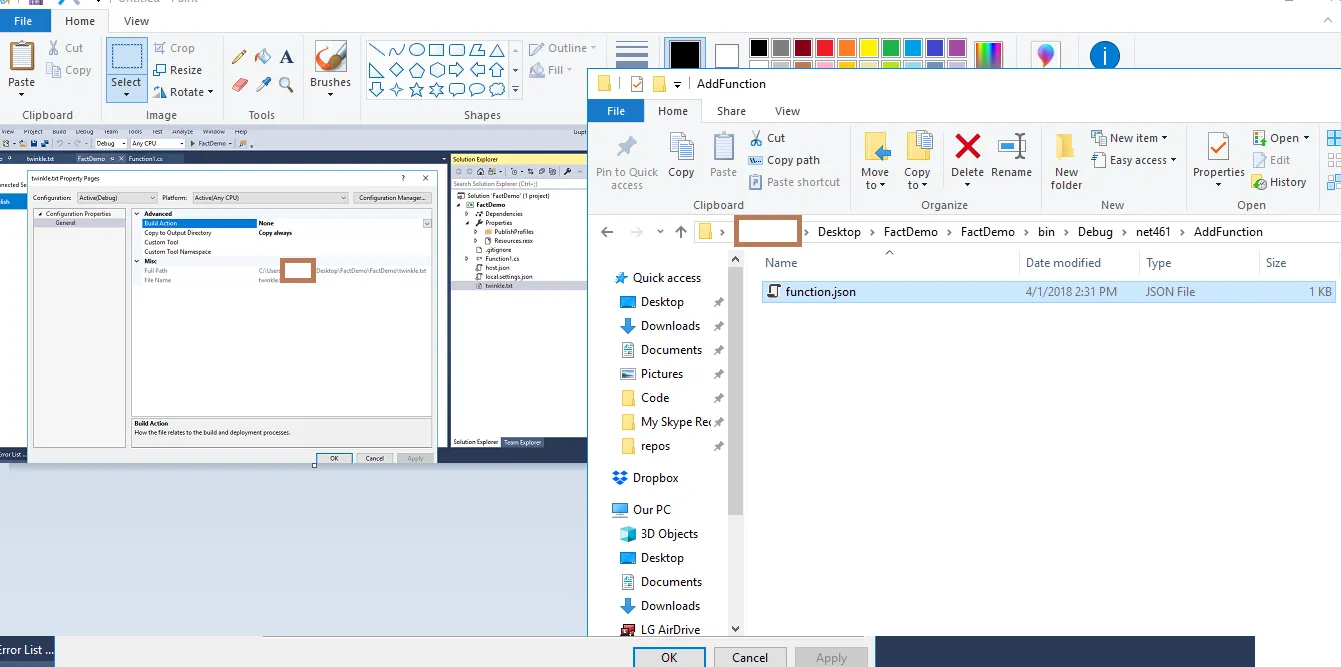Viewport: 1341px width, 667px height.
Task: Sort by the Name column header
Action: (x=781, y=263)
